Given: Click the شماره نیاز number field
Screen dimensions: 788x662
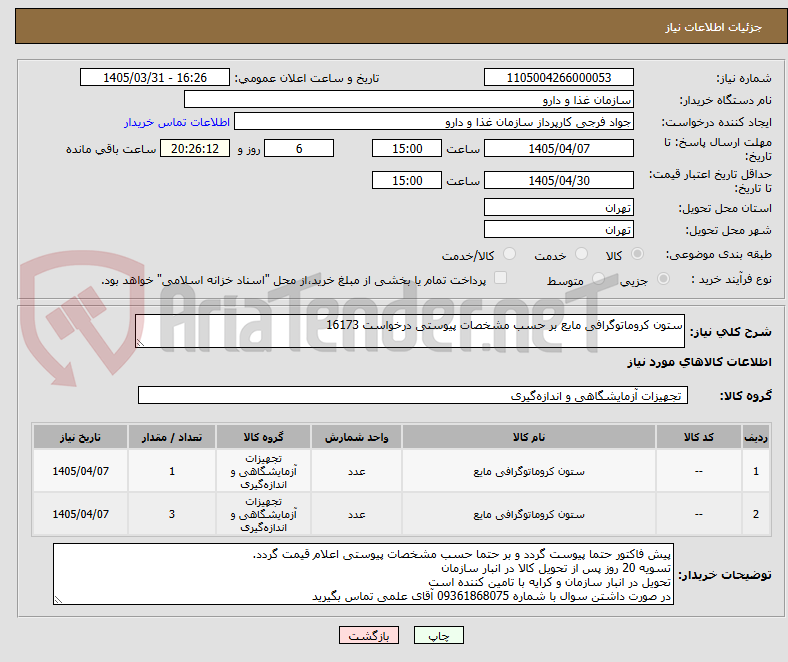Looking at the screenshot, I should click(559, 77).
